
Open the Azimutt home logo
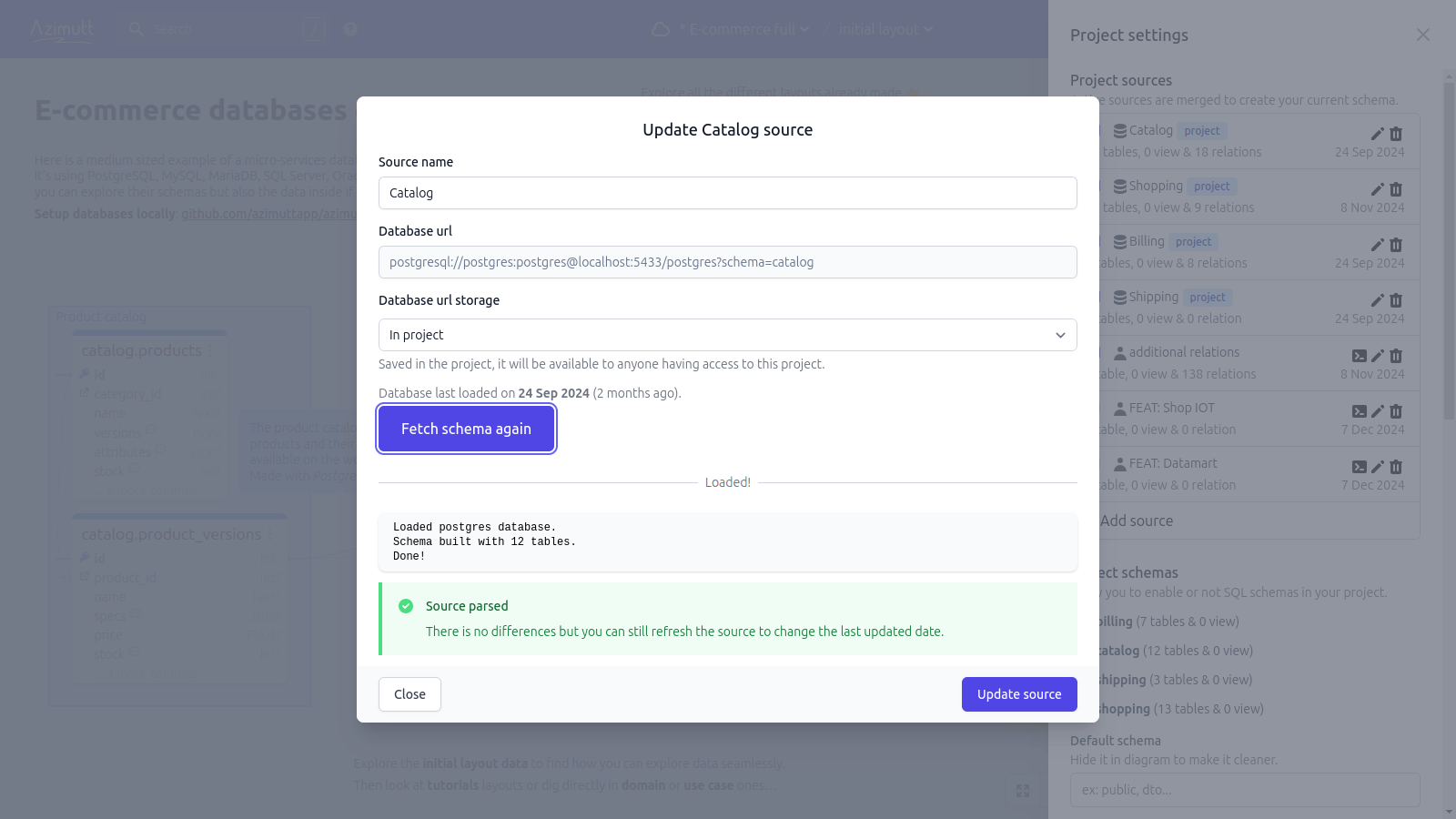click(x=60, y=28)
